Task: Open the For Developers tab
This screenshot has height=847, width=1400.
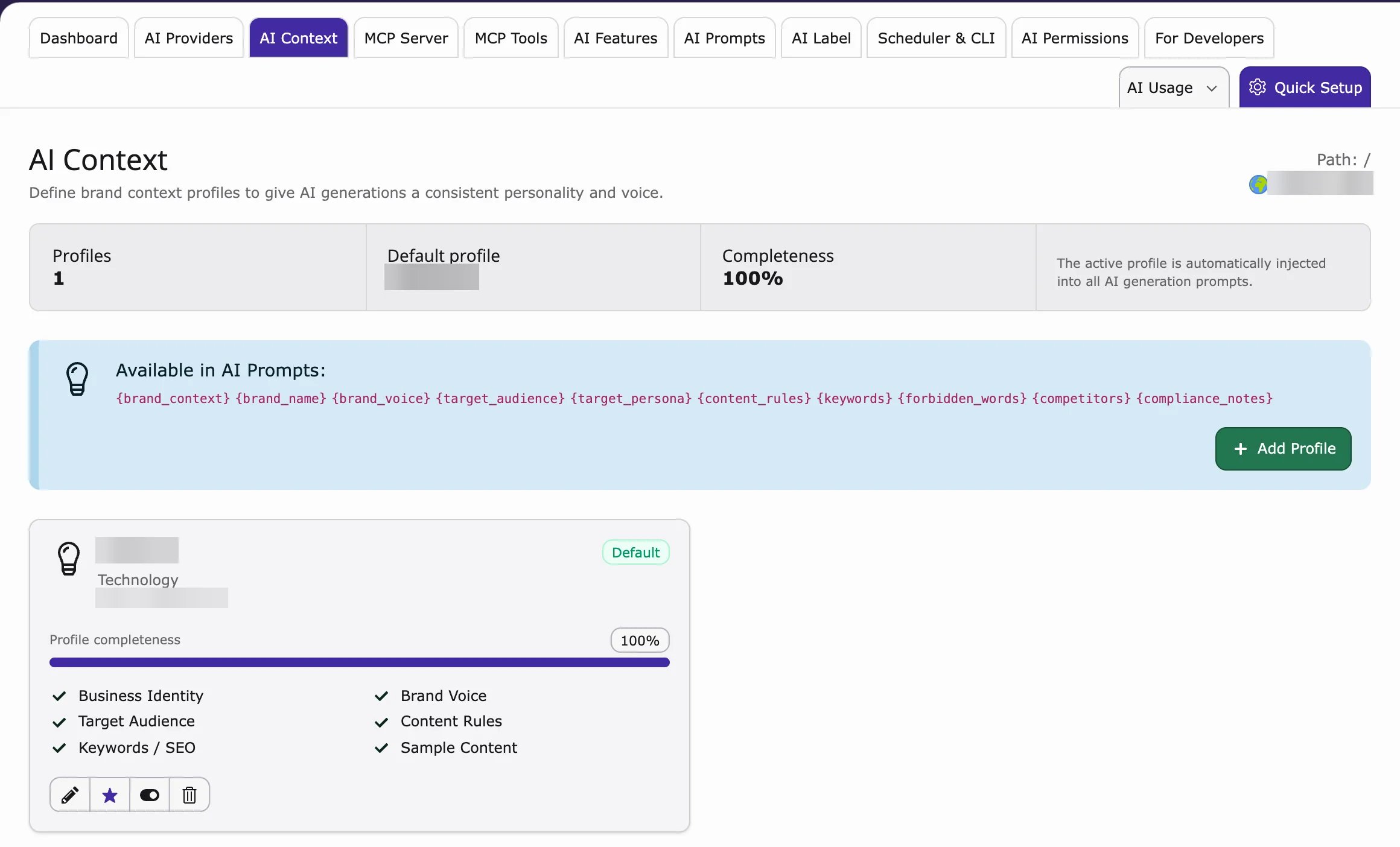Action: (x=1209, y=38)
